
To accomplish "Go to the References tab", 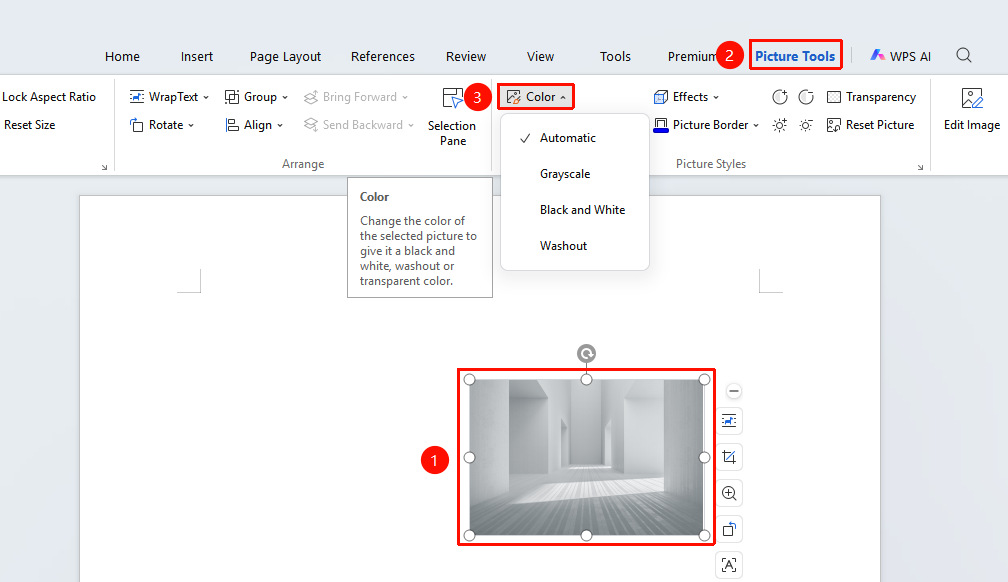I will (x=382, y=57).
